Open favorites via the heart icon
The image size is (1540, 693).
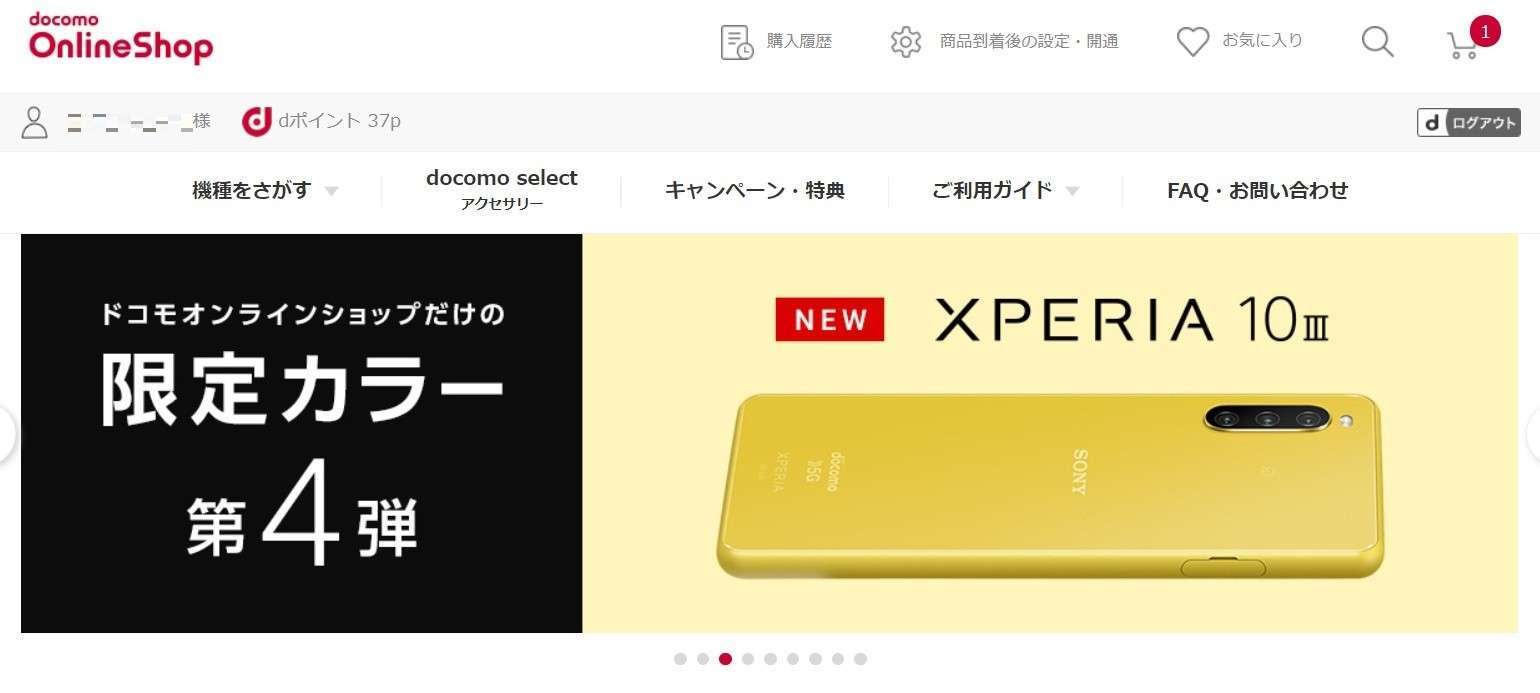pyautogui.click(x=1193, y=42)
